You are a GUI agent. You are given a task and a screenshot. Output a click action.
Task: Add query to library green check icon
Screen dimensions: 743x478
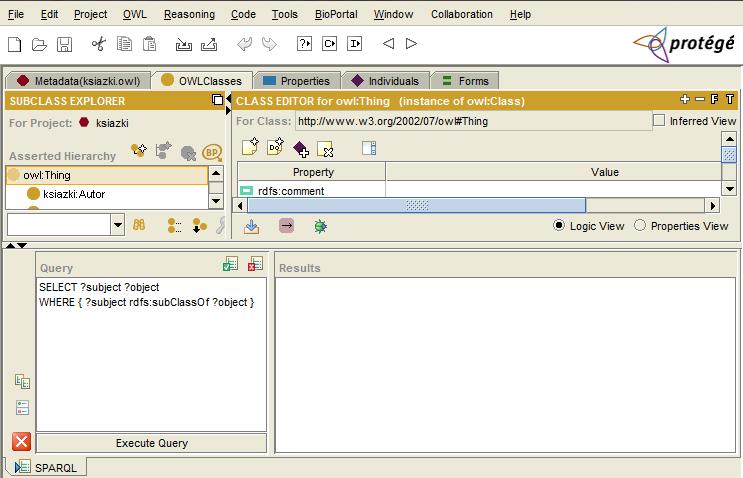click(x=230, y=264)
